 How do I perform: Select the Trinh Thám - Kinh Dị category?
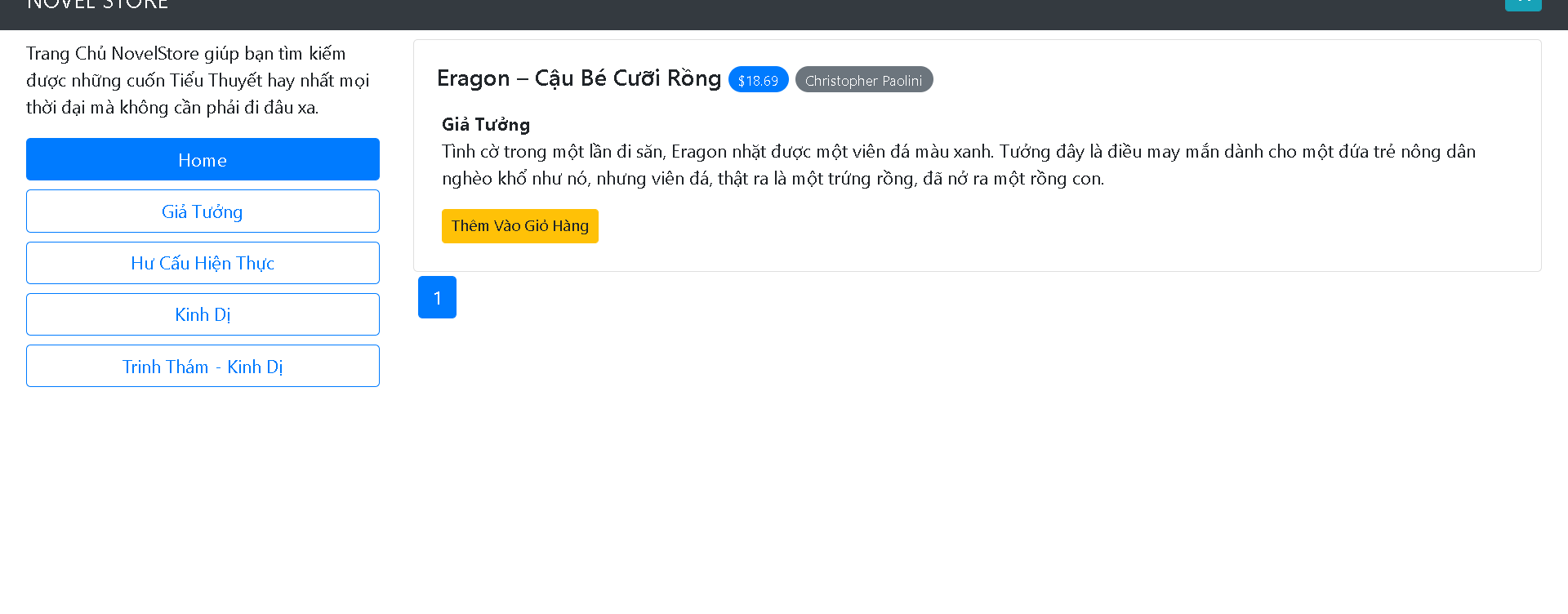coord(203,366)
